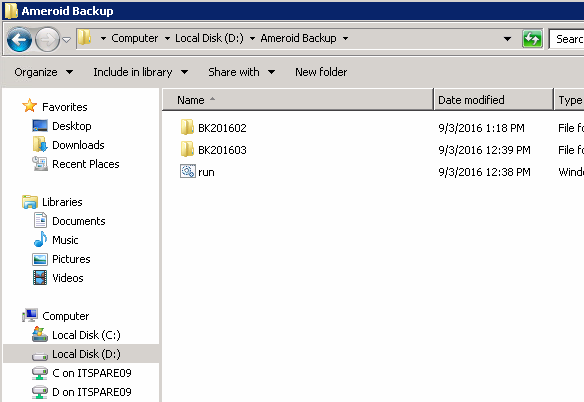
Task: Expand arrow after Computer in breadcrumb
Action: point(167,38)
